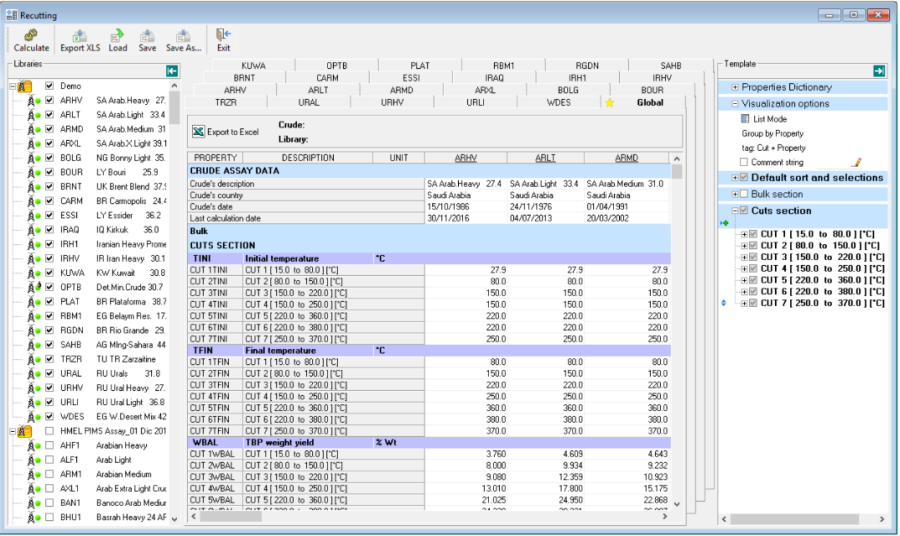Switch to the KUWA tab
Viewport: 900px width, 536px height.
(x=253, y=65)
